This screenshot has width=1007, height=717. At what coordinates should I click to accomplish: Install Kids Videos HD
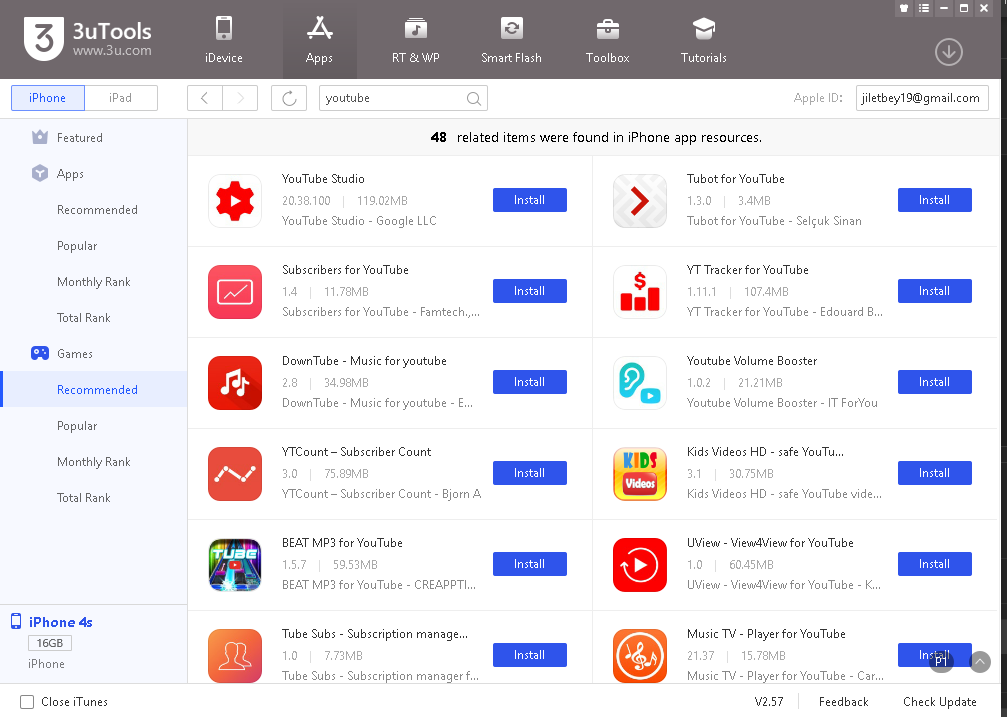click(x=934, y=473)
